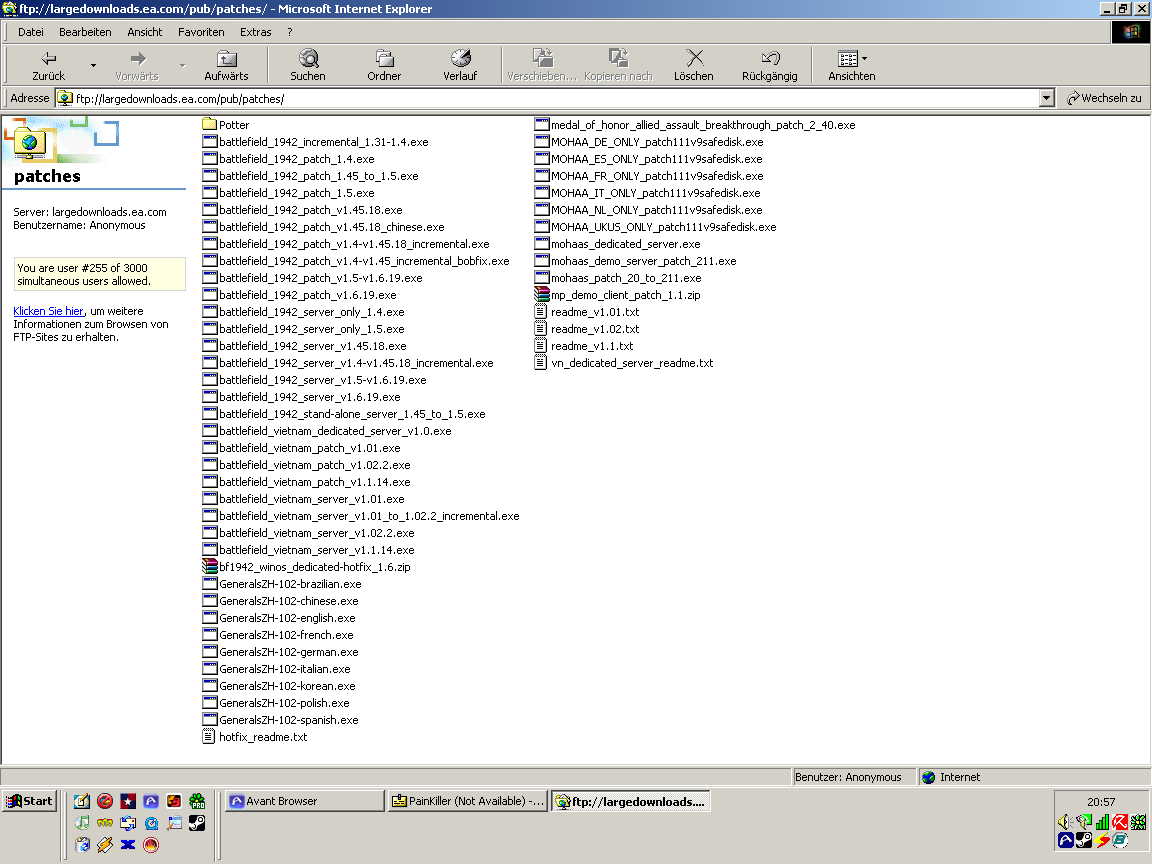Open the Extras menu

[x=256, y=32]
